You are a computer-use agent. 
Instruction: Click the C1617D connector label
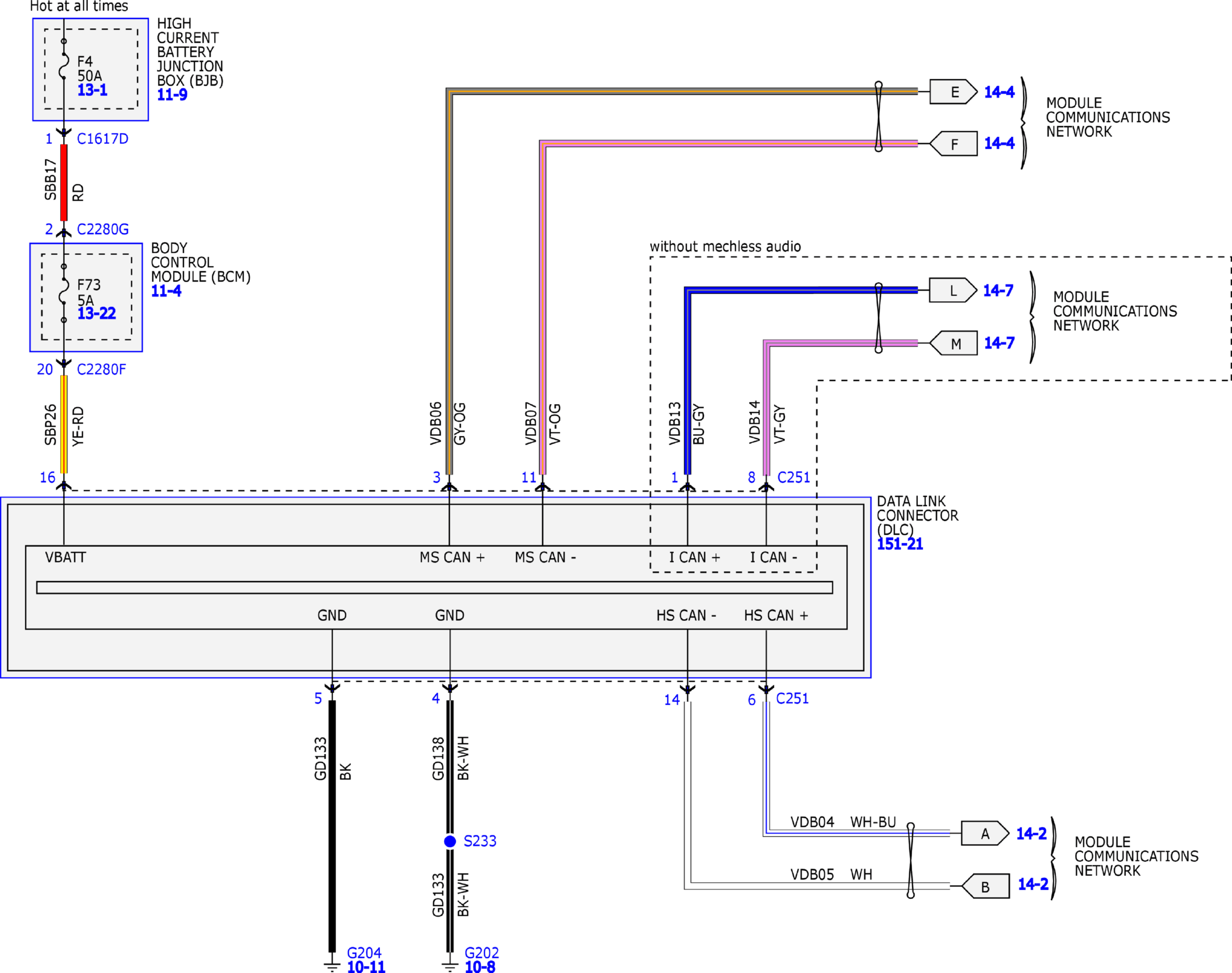coord(102,139)
